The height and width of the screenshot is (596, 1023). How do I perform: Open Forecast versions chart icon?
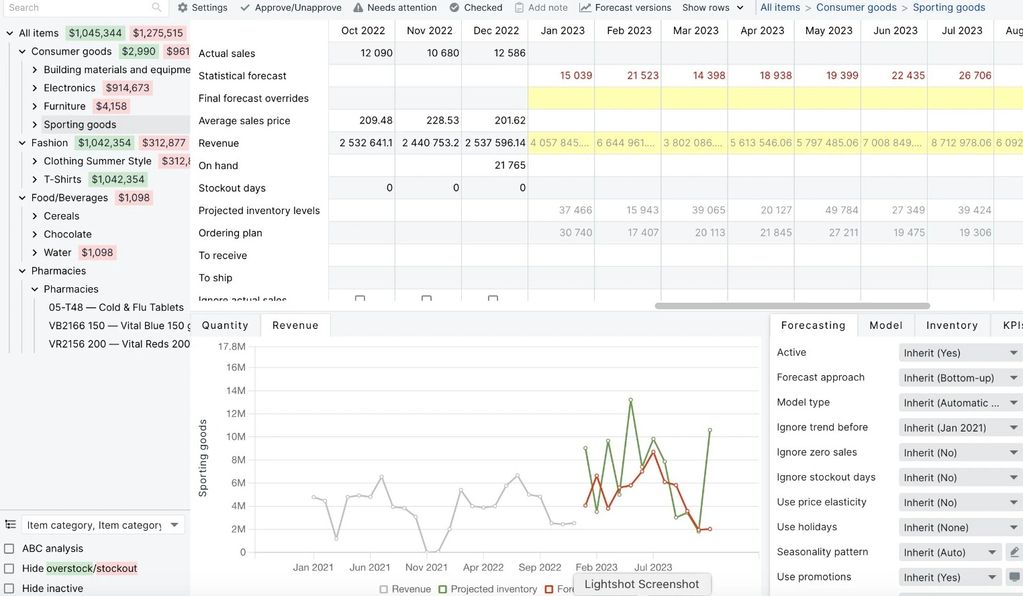(585, 8)
